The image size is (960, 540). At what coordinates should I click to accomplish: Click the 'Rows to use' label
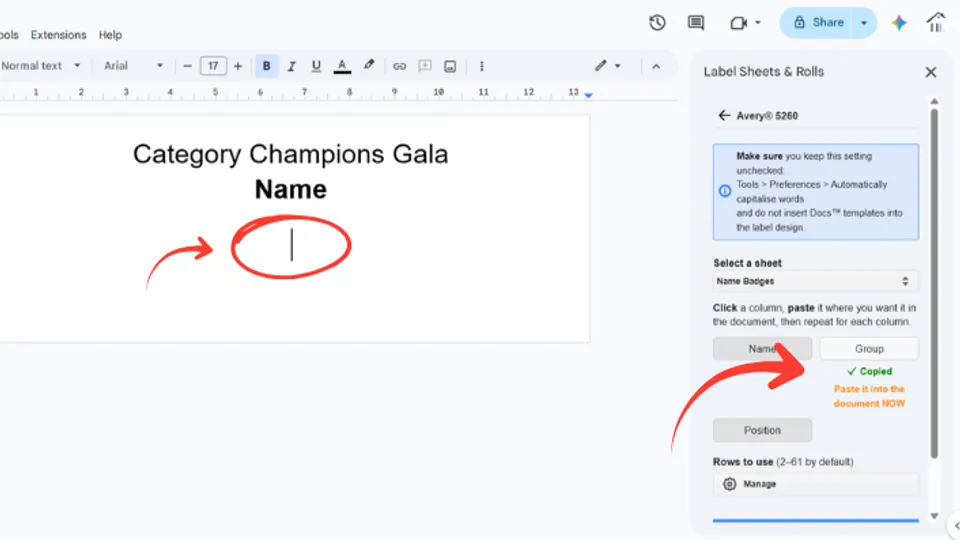tap(743, 462)
